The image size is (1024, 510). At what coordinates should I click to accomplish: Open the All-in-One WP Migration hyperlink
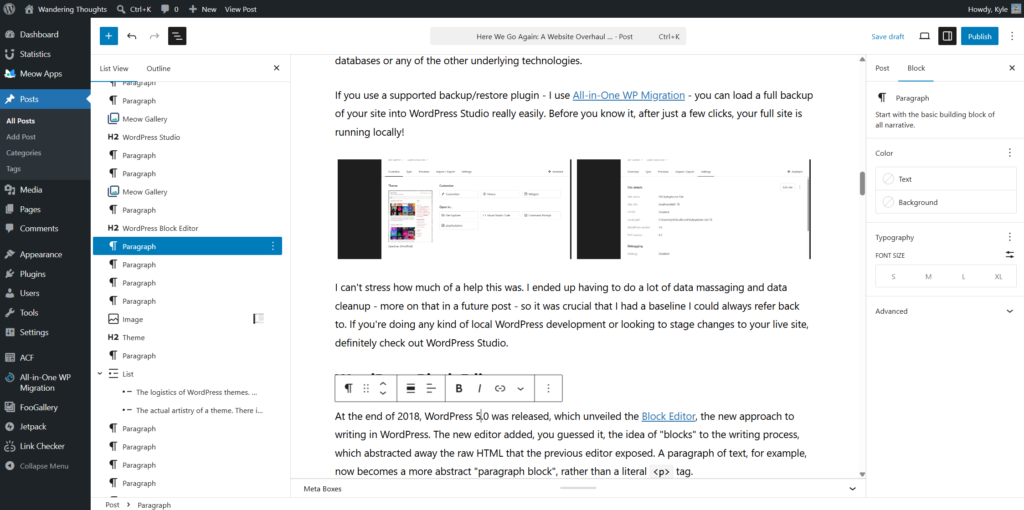tap(629, 95)
